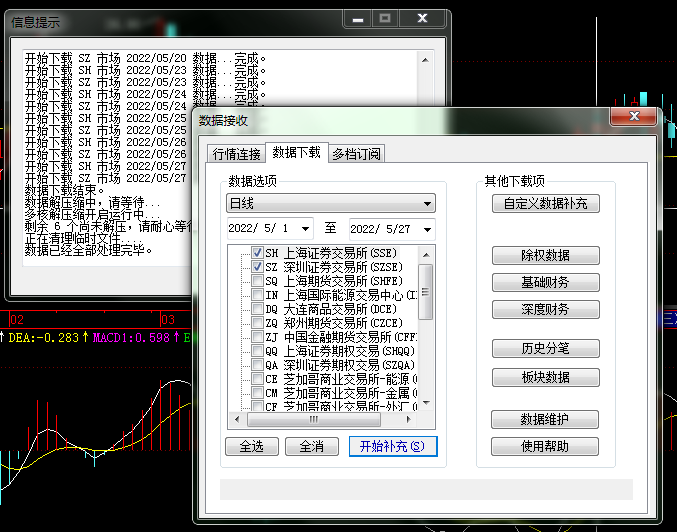This screenshot has height=532, width=677.
Task: Click log line 正在清理临时文件
Action: [83, 238]
